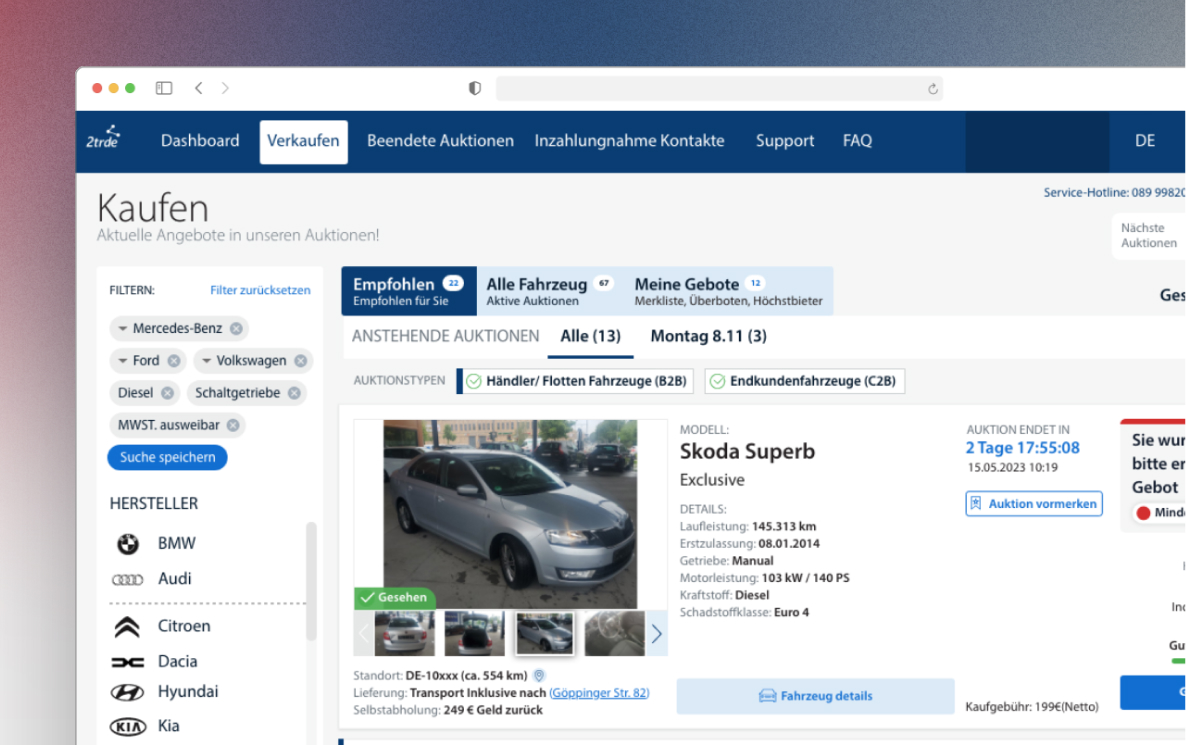Select BMW manufacturer logo
This screenshot has width=1186, height=745.
click(127, 544)
